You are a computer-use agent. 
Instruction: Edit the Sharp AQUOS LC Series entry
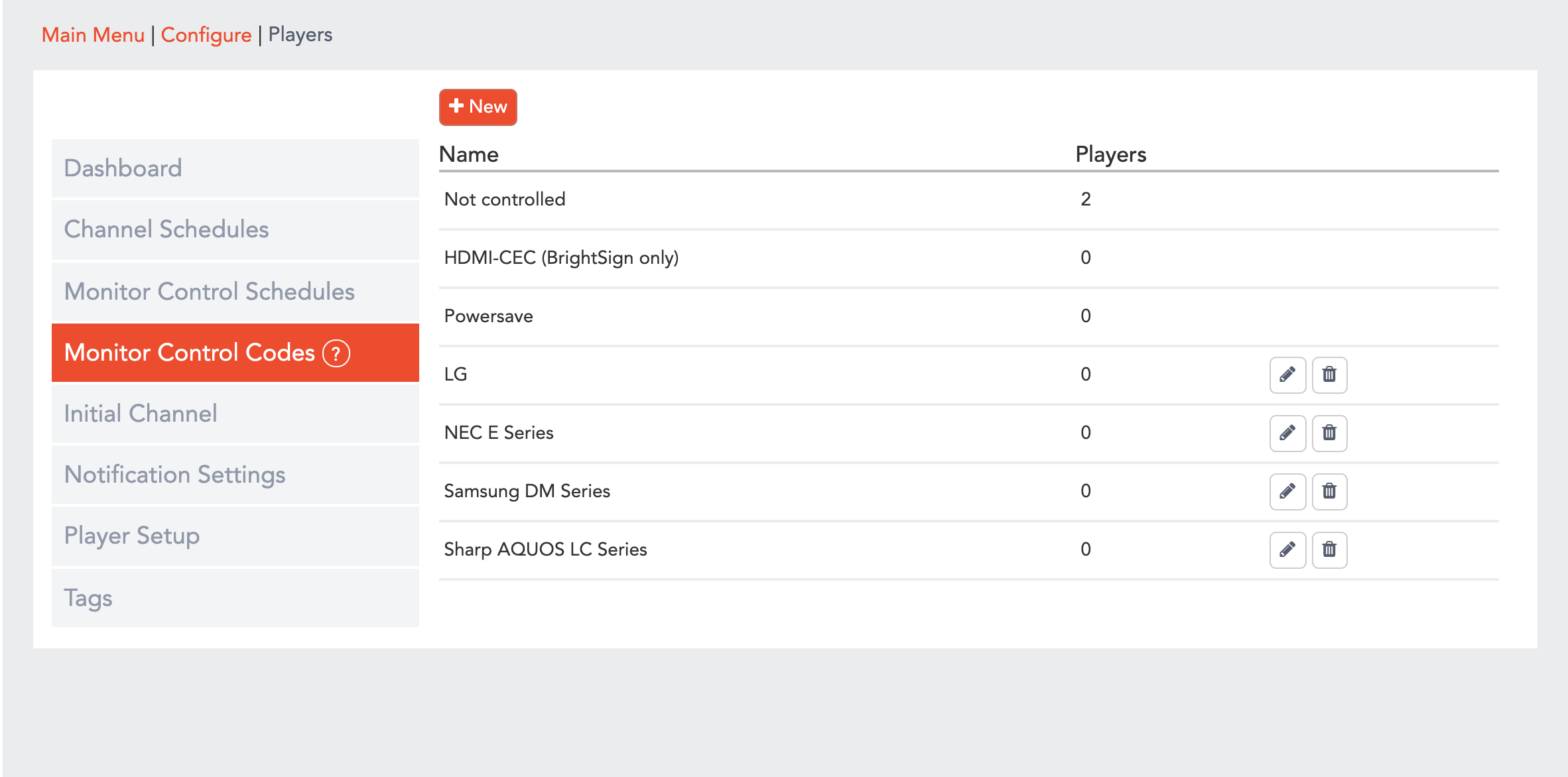click(x=1287, y=550)
